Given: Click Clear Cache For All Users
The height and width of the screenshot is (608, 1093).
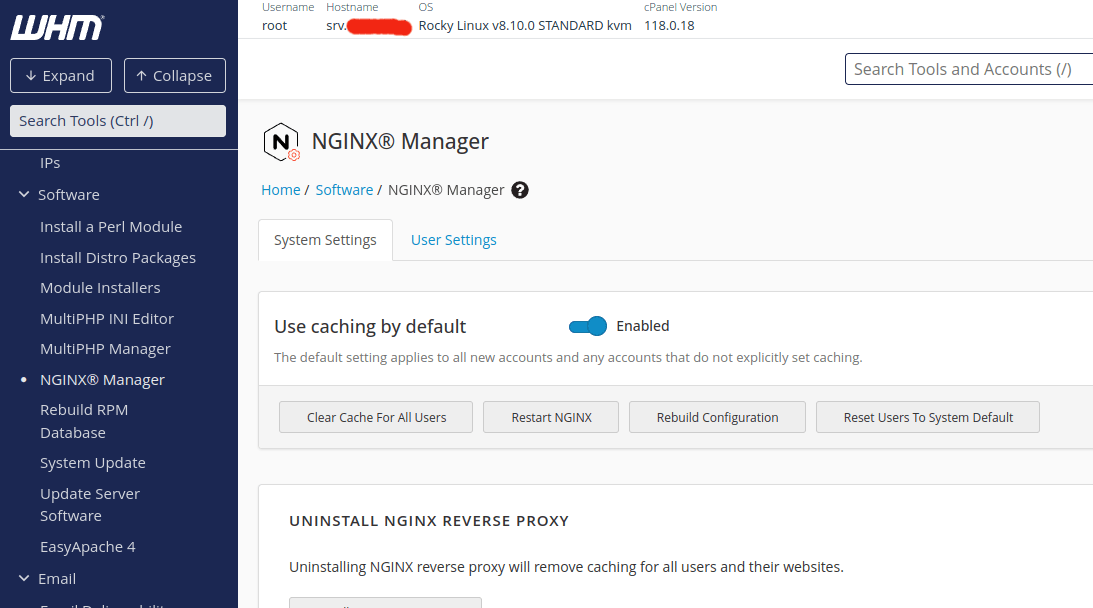Looking at the screenshot, I should point(376,417).
